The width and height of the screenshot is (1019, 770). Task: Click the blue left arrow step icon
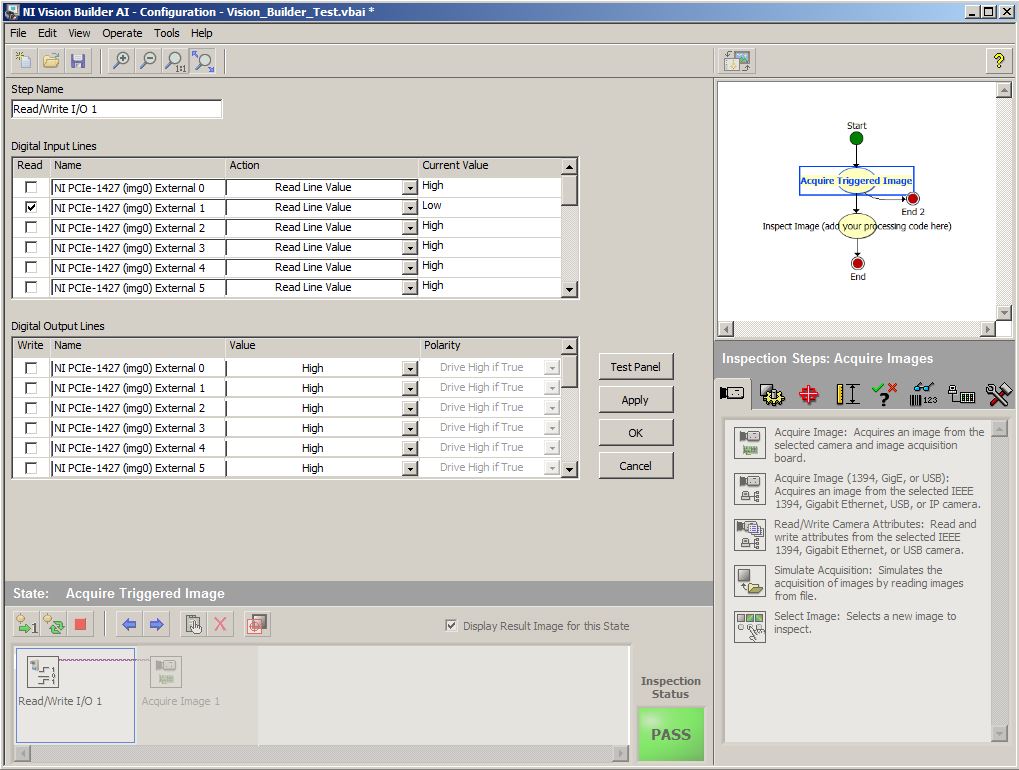(129, 624)
